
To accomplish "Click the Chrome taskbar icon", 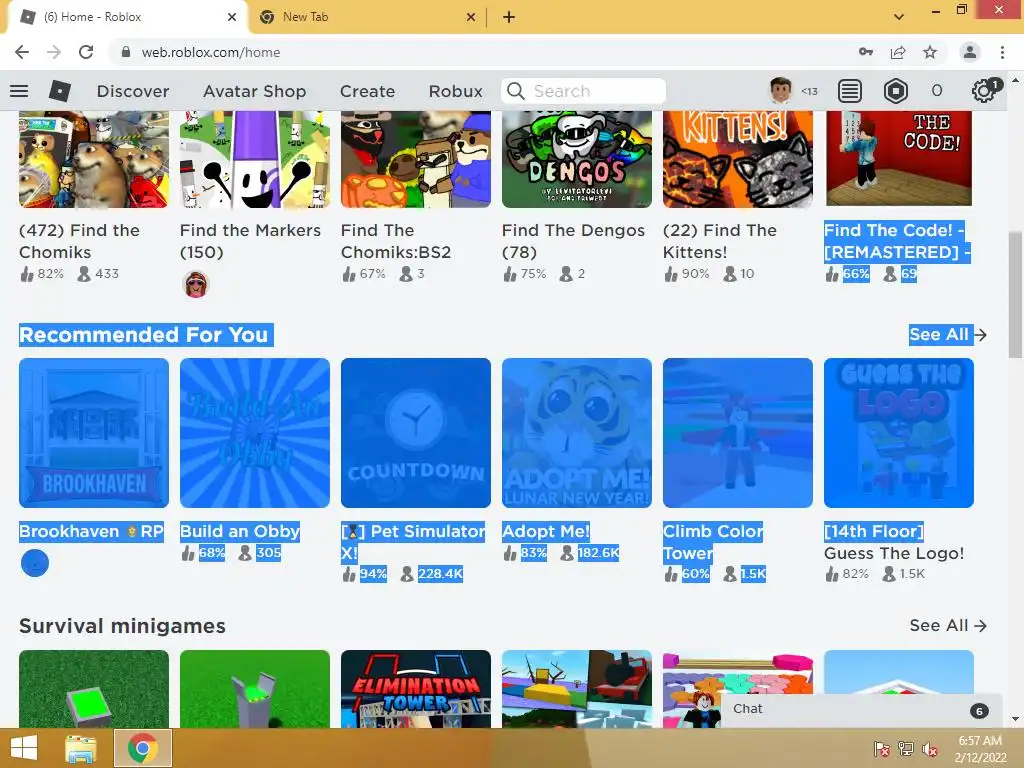I will 143,748.
